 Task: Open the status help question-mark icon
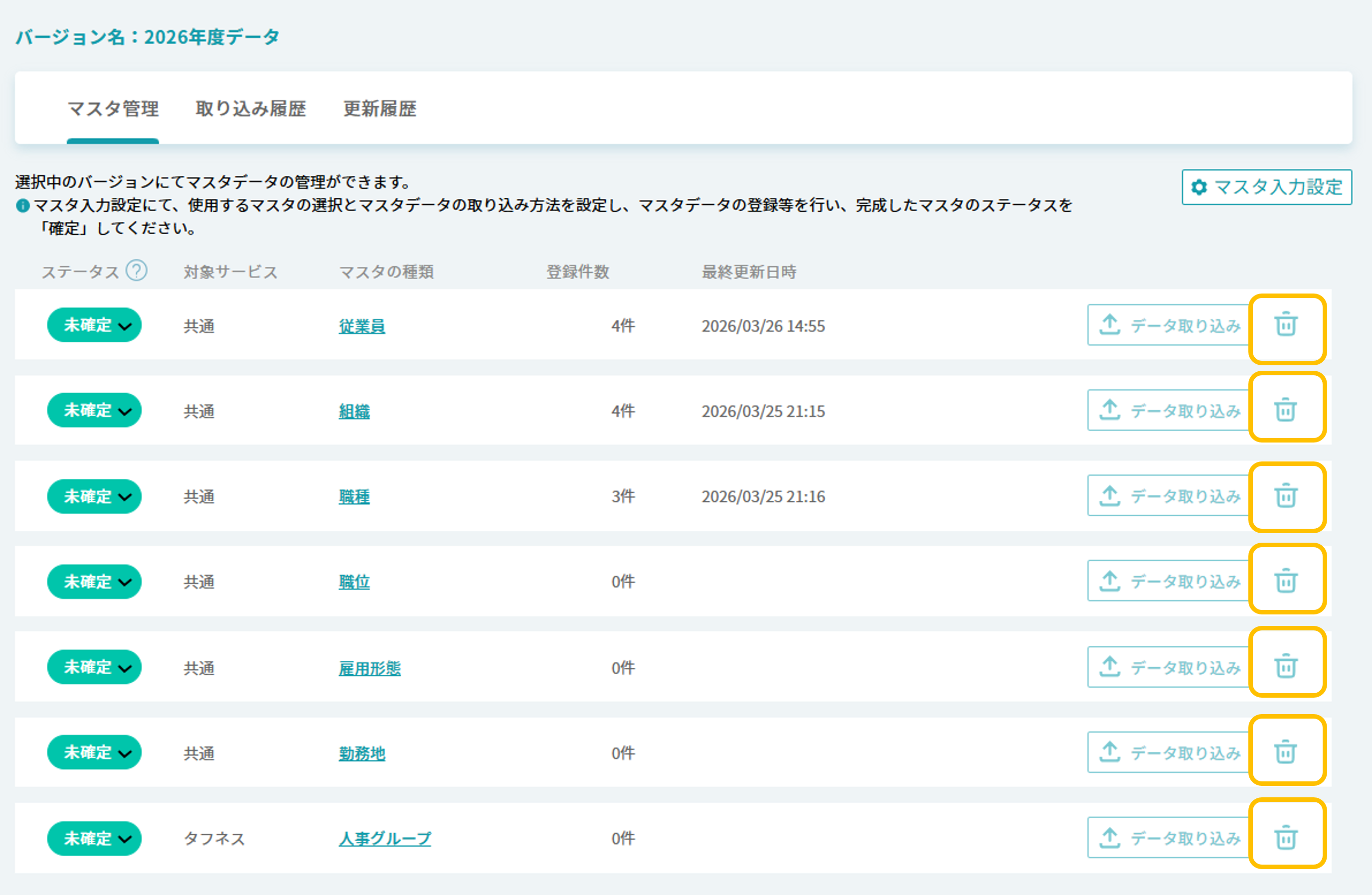tap(137, 270)
